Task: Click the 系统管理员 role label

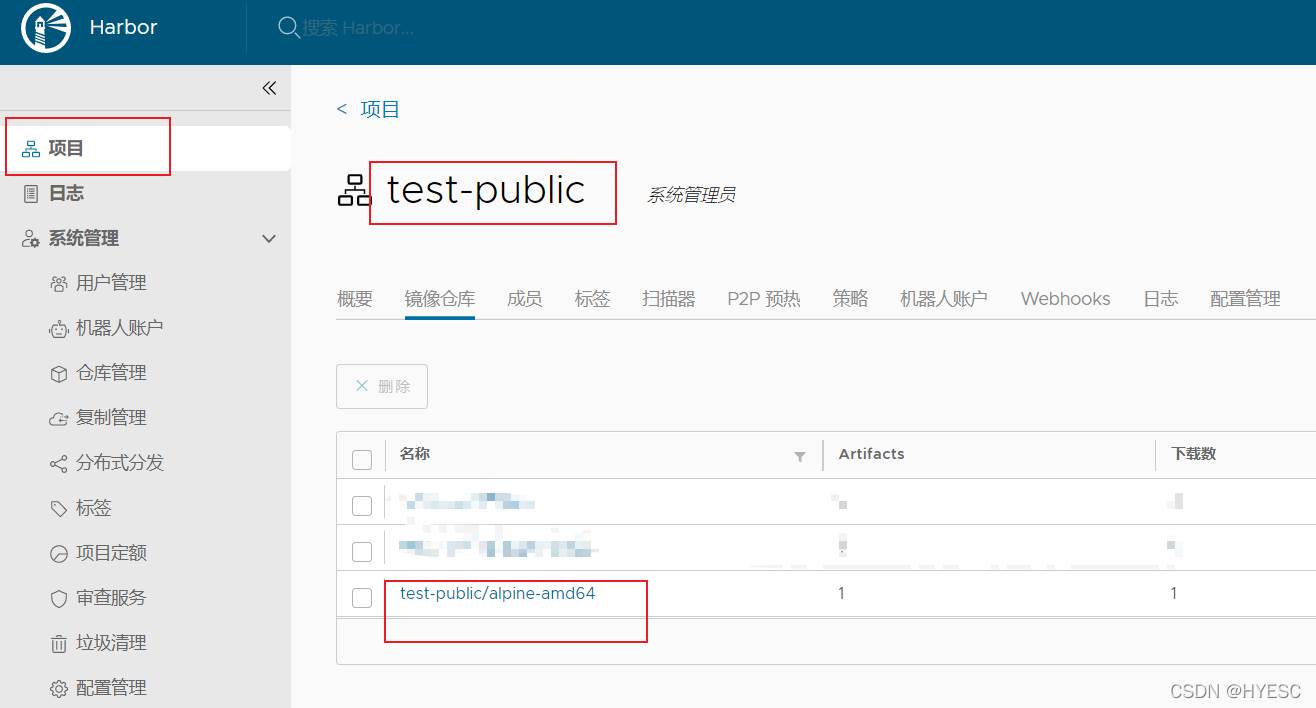Action: [x=691, y=195]
